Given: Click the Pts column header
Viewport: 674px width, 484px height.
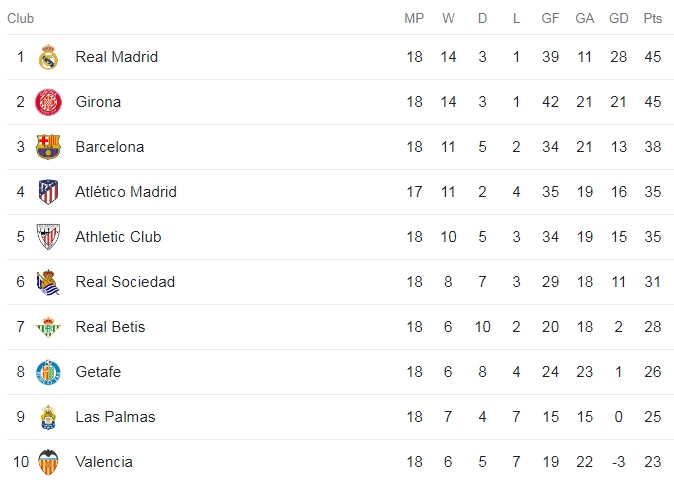Looking at the screenshot, I should tap(653, 18).
